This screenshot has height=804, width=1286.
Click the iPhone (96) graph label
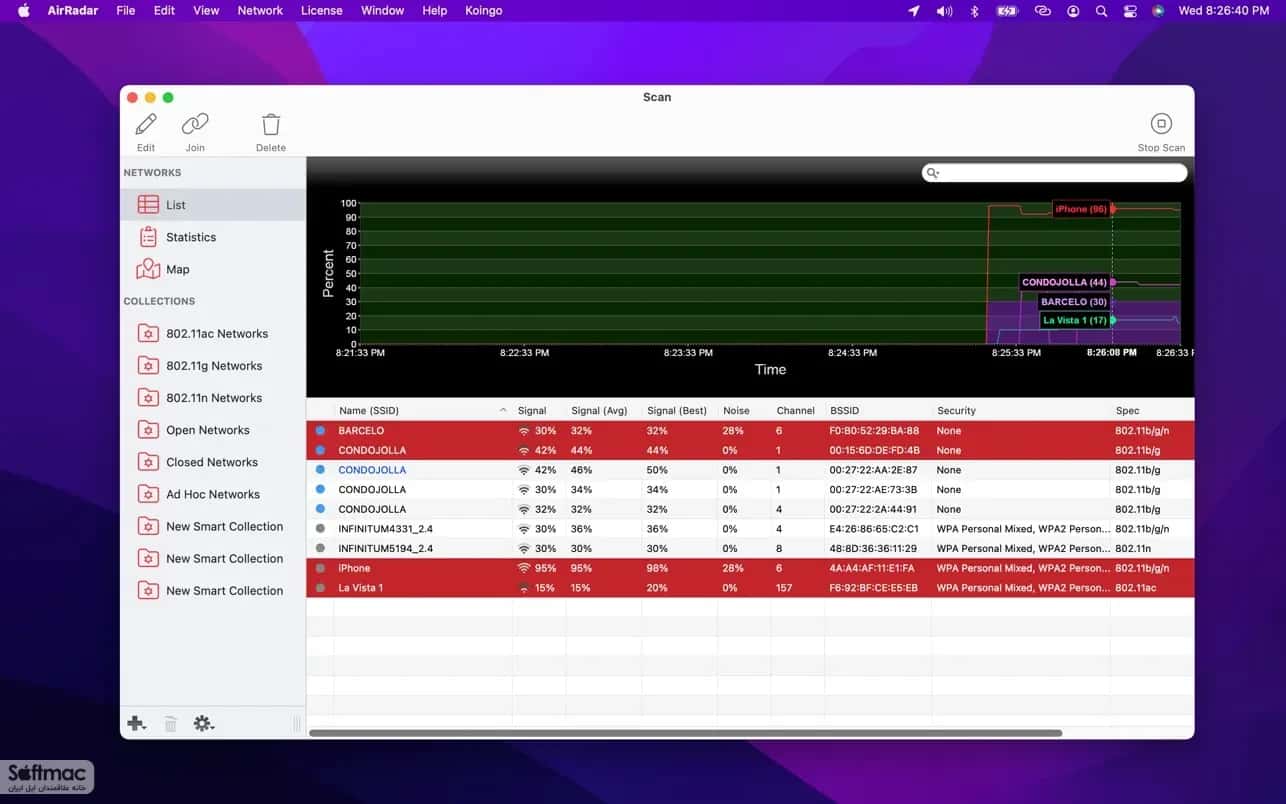tap(1081, 209)
